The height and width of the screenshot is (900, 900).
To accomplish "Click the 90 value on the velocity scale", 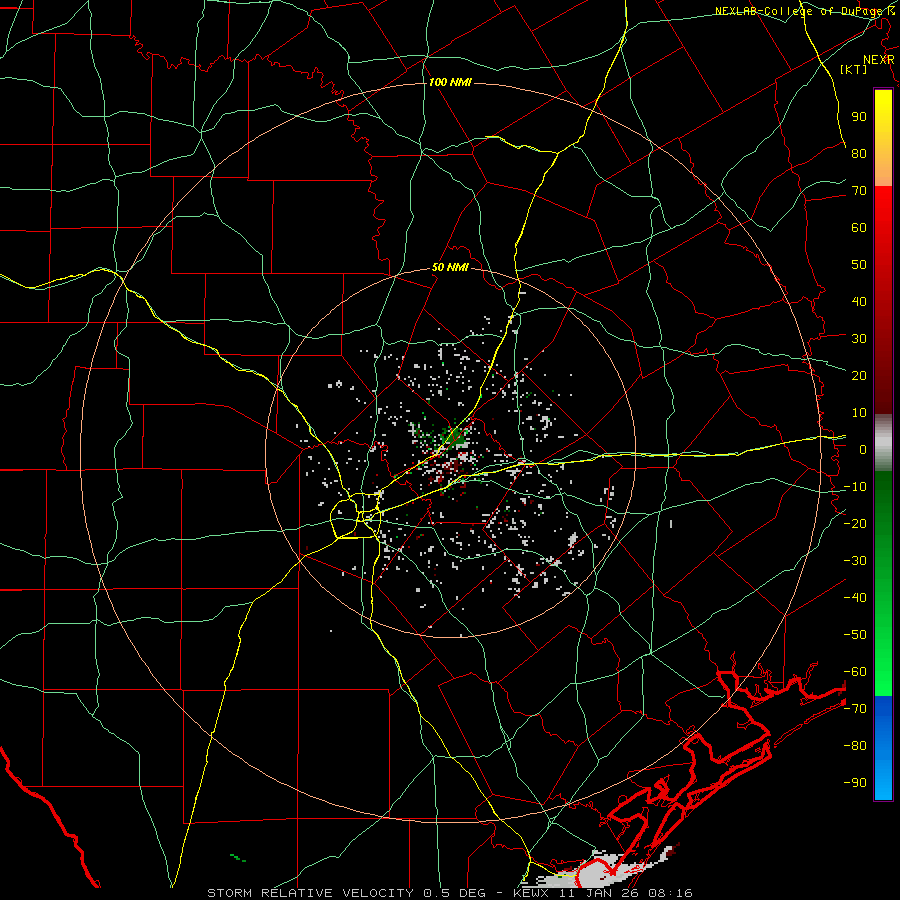I will [x=859, y=117].
